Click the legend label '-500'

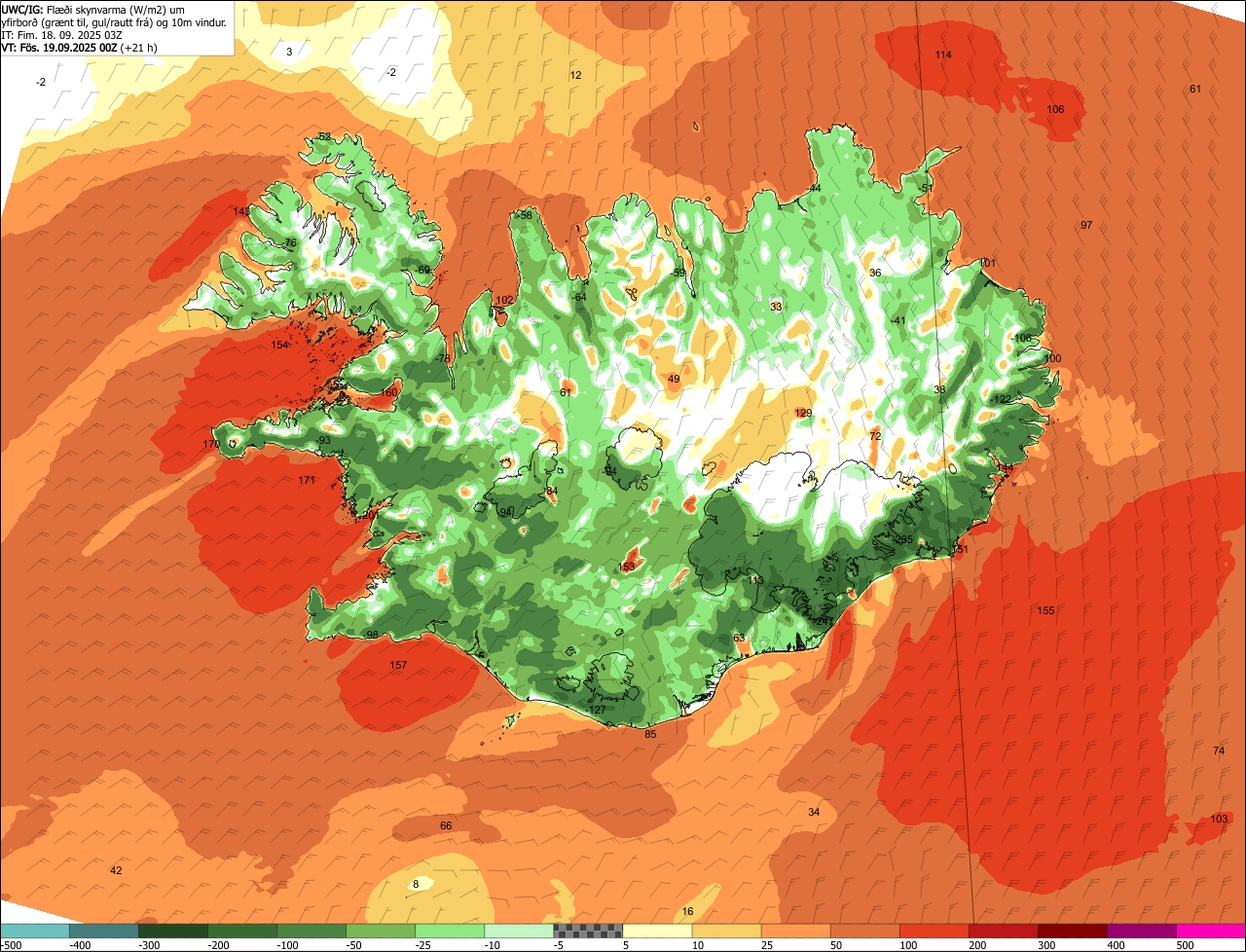(x=12, y=944)
